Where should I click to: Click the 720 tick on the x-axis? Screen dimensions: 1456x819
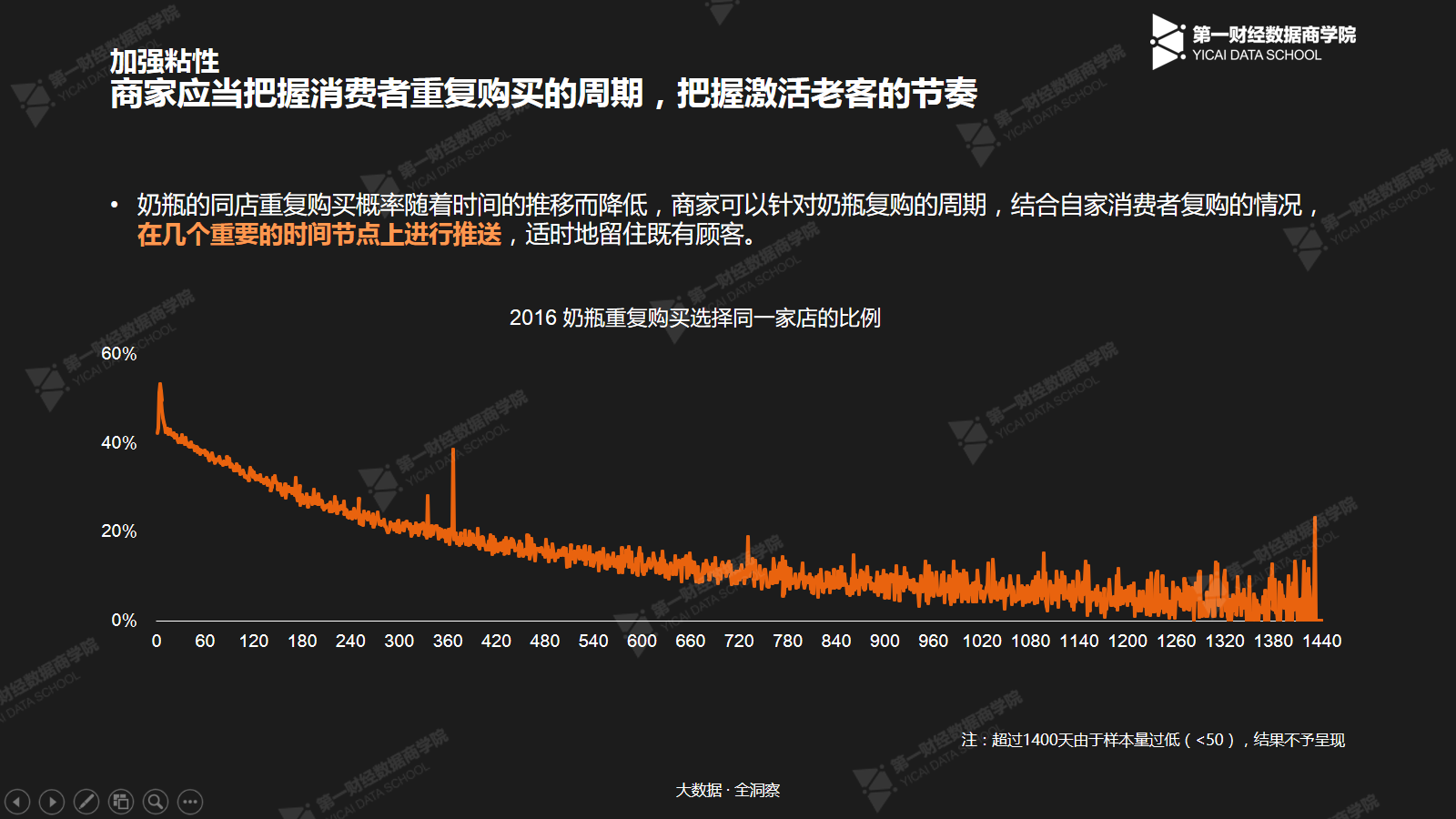point(739,642)
